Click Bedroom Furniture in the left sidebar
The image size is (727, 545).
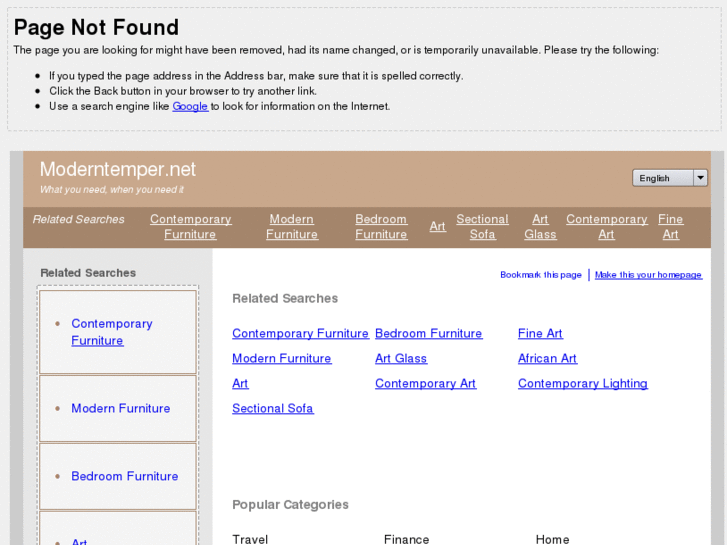[x=124, y=476]
